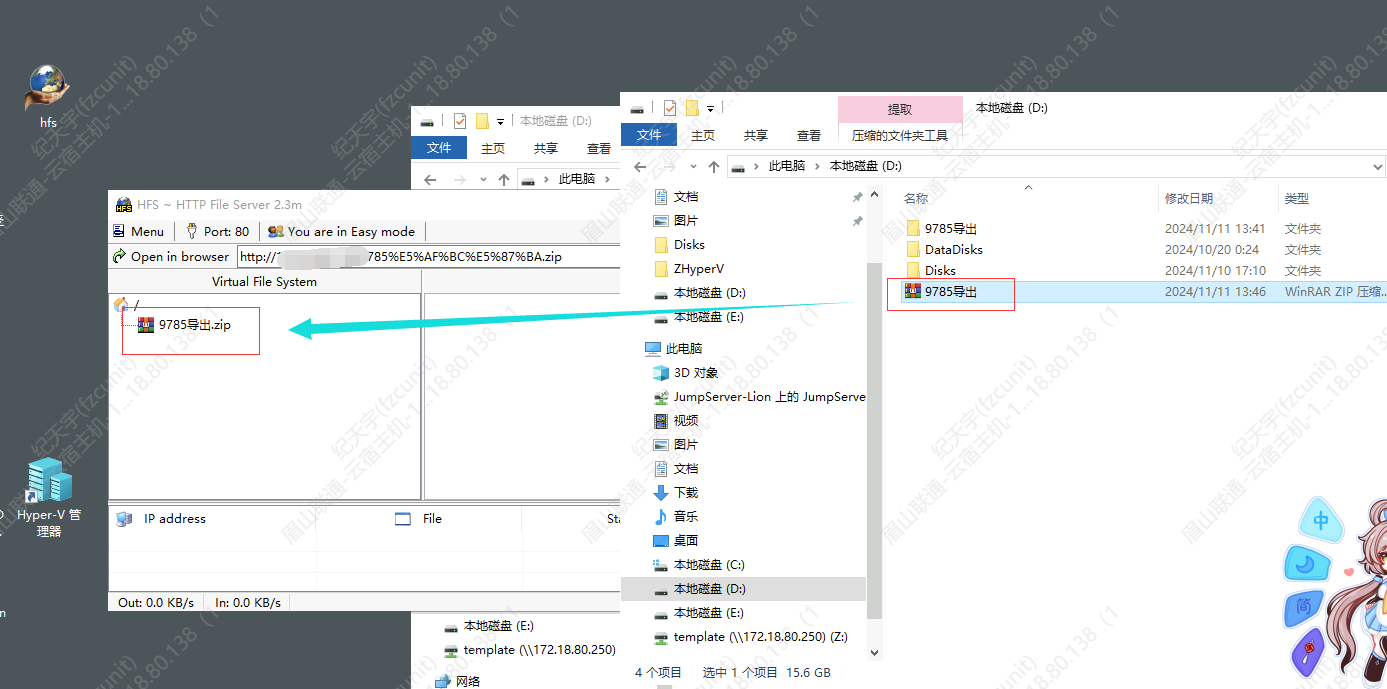
Task: Sort files by 修改日期 column header
Action: 1188,199
